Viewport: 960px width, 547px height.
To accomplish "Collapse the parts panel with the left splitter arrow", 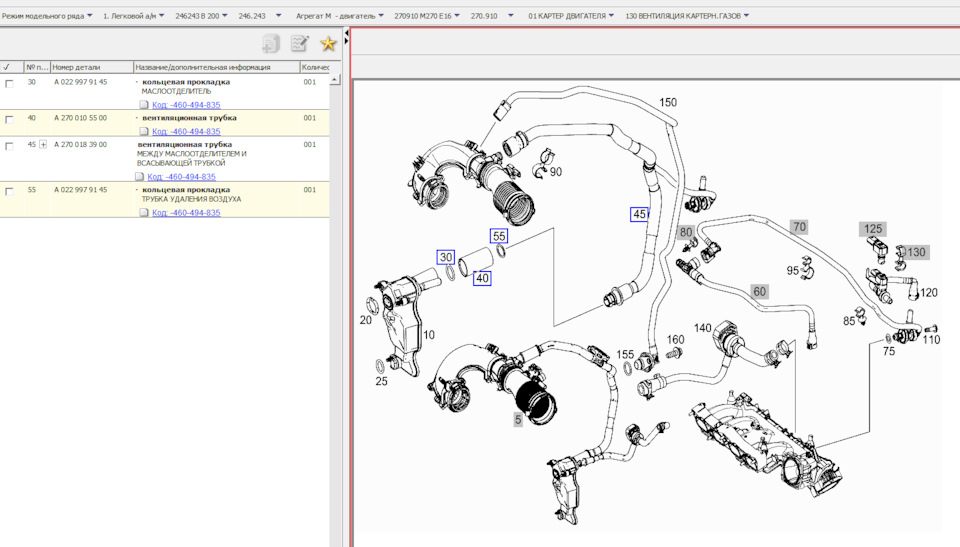I will point(346,35).
